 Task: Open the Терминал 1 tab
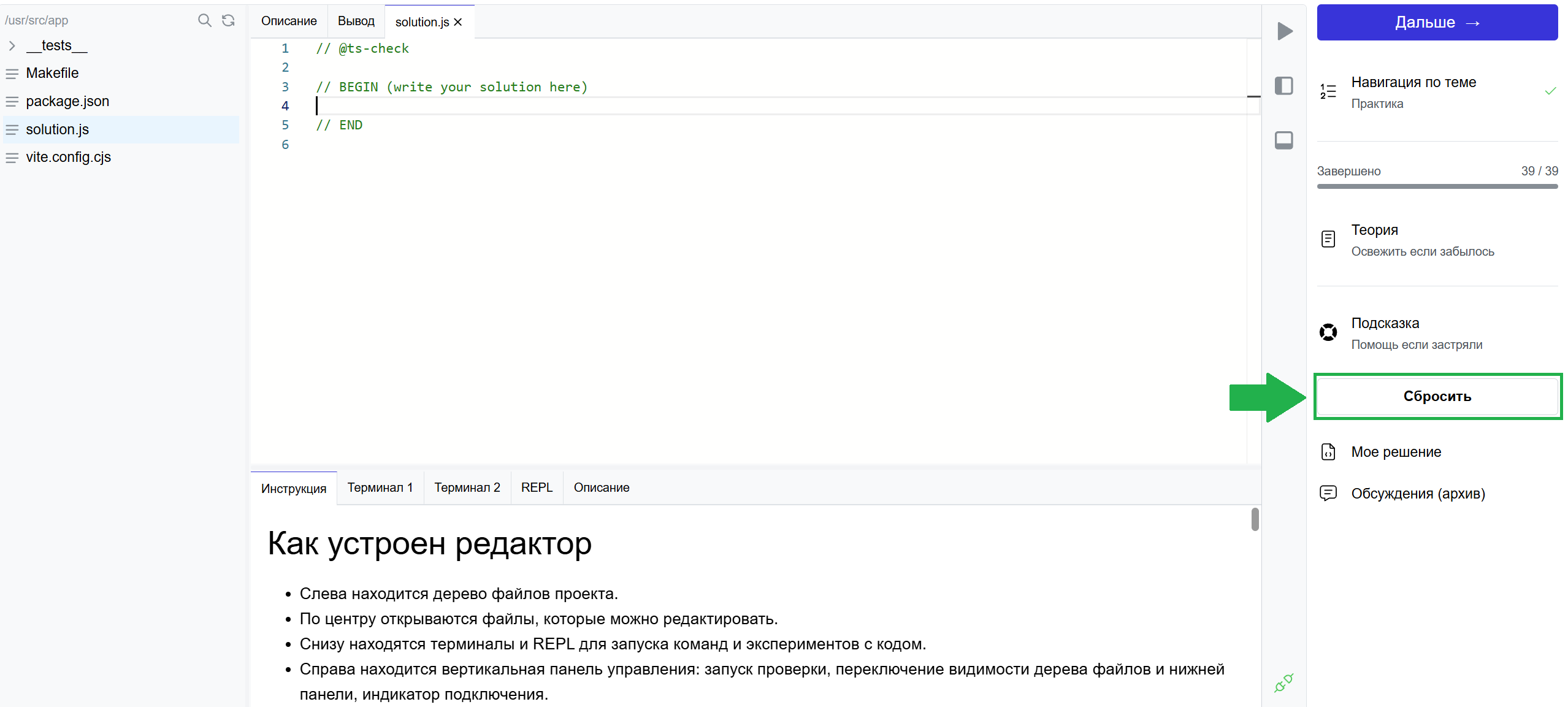click(x=380, y=487)
